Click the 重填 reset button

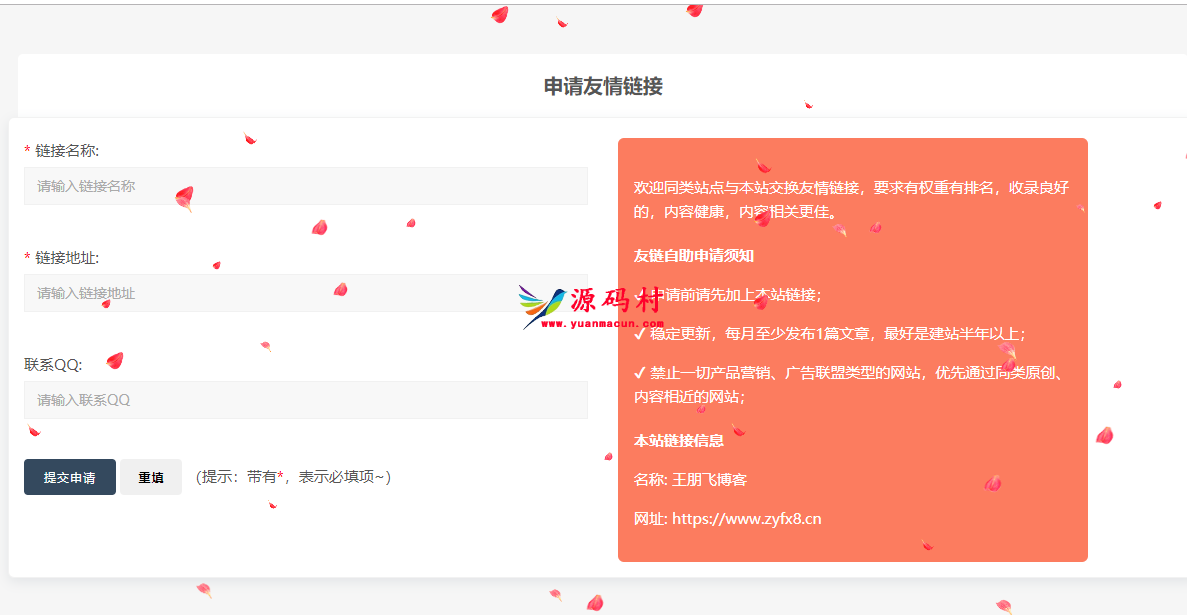(151, 478)
